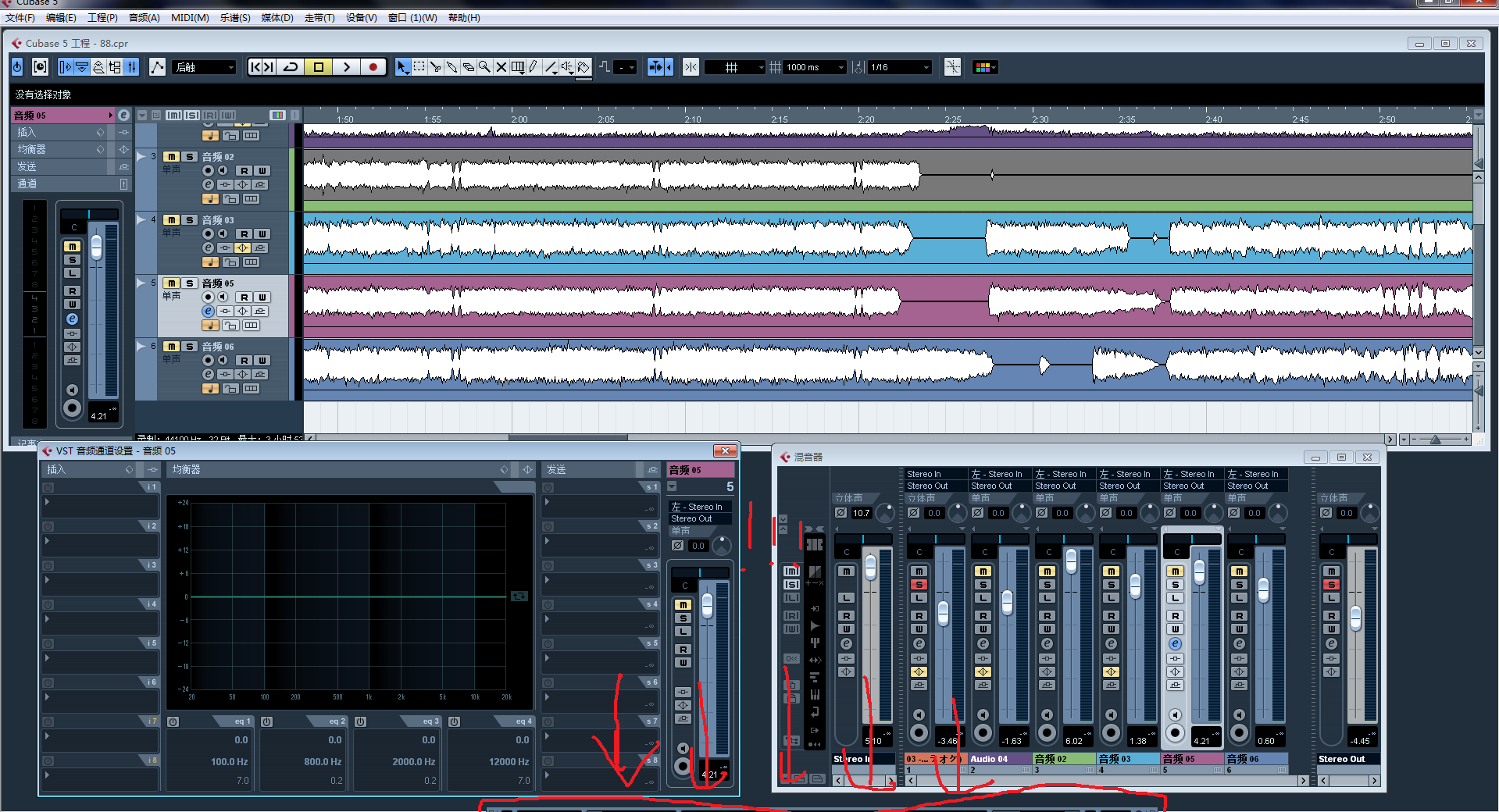Open edit channel settings for track 音频 03
The image size is (1499, 812).
(208, 248)
